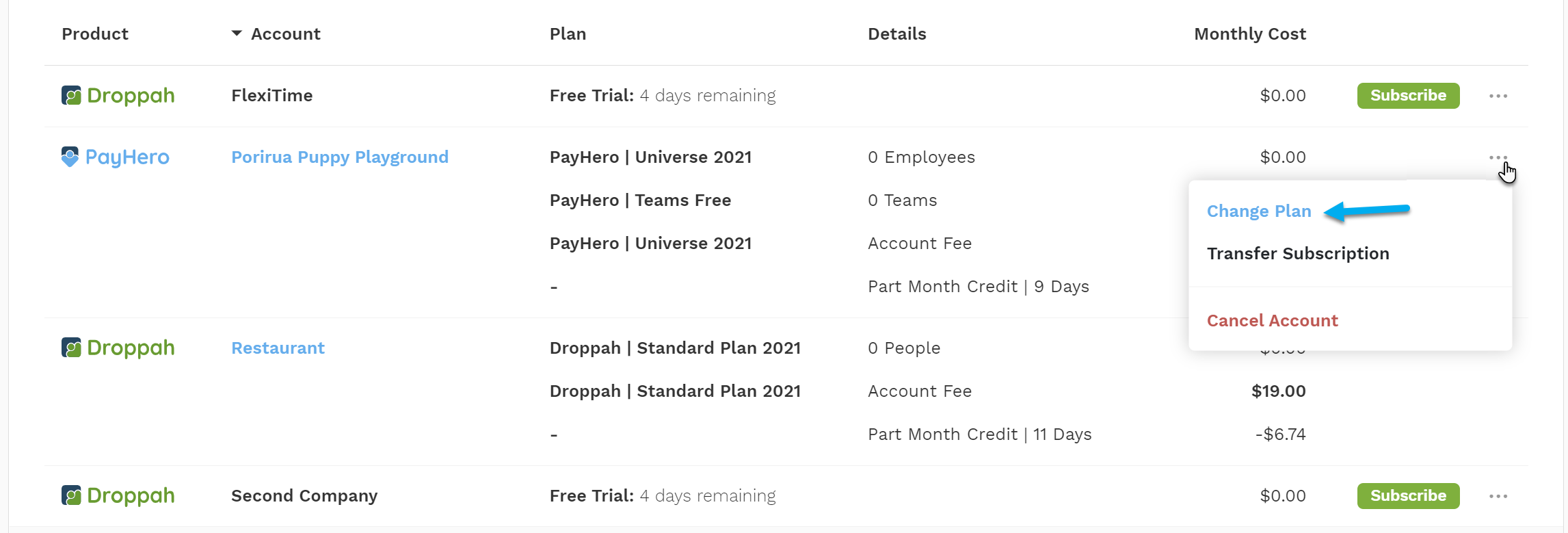Select Cancel Account in the menu
Viewport: 1568px width, 533px height.
1272,321
